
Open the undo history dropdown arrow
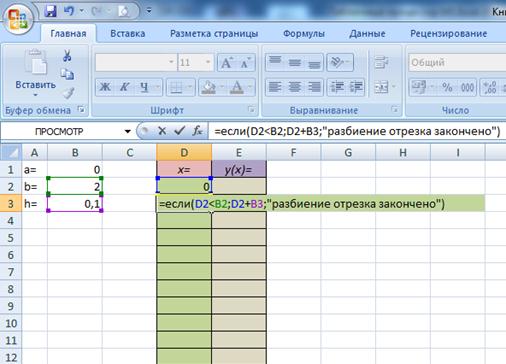click(x=82, y=11)
